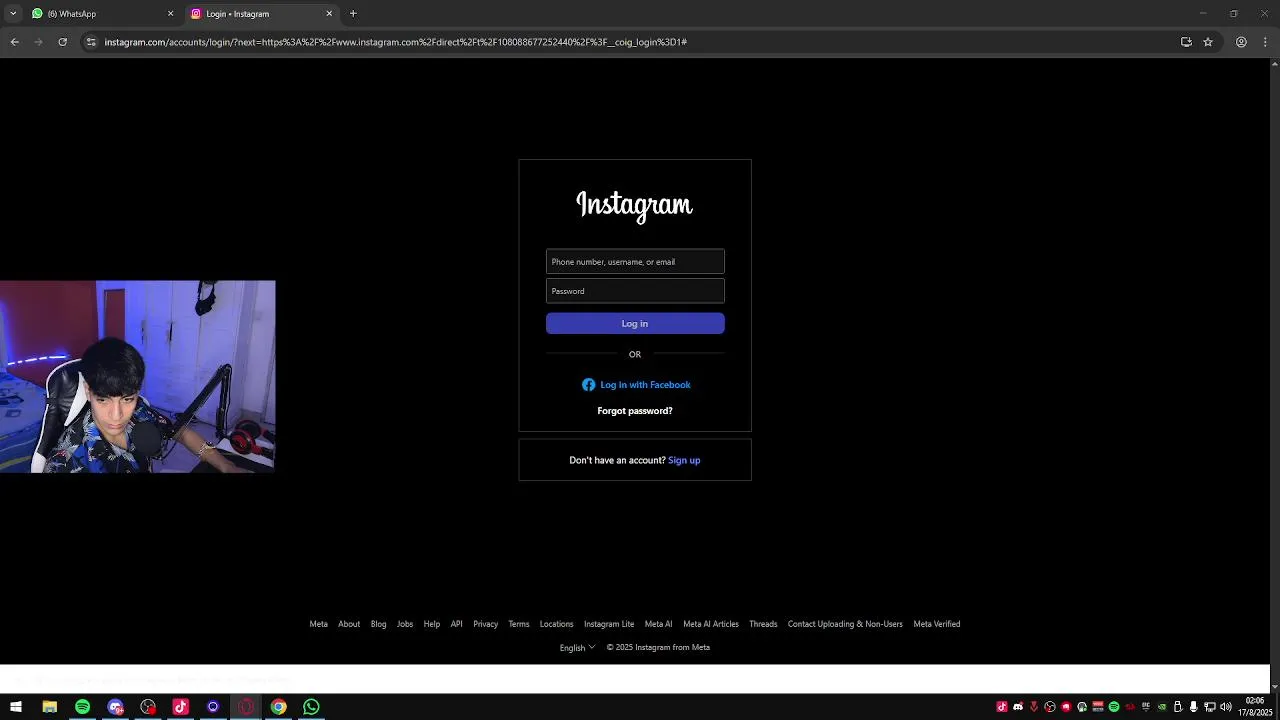
Task: Open the Meta footer link
Action: pos(318,624)
